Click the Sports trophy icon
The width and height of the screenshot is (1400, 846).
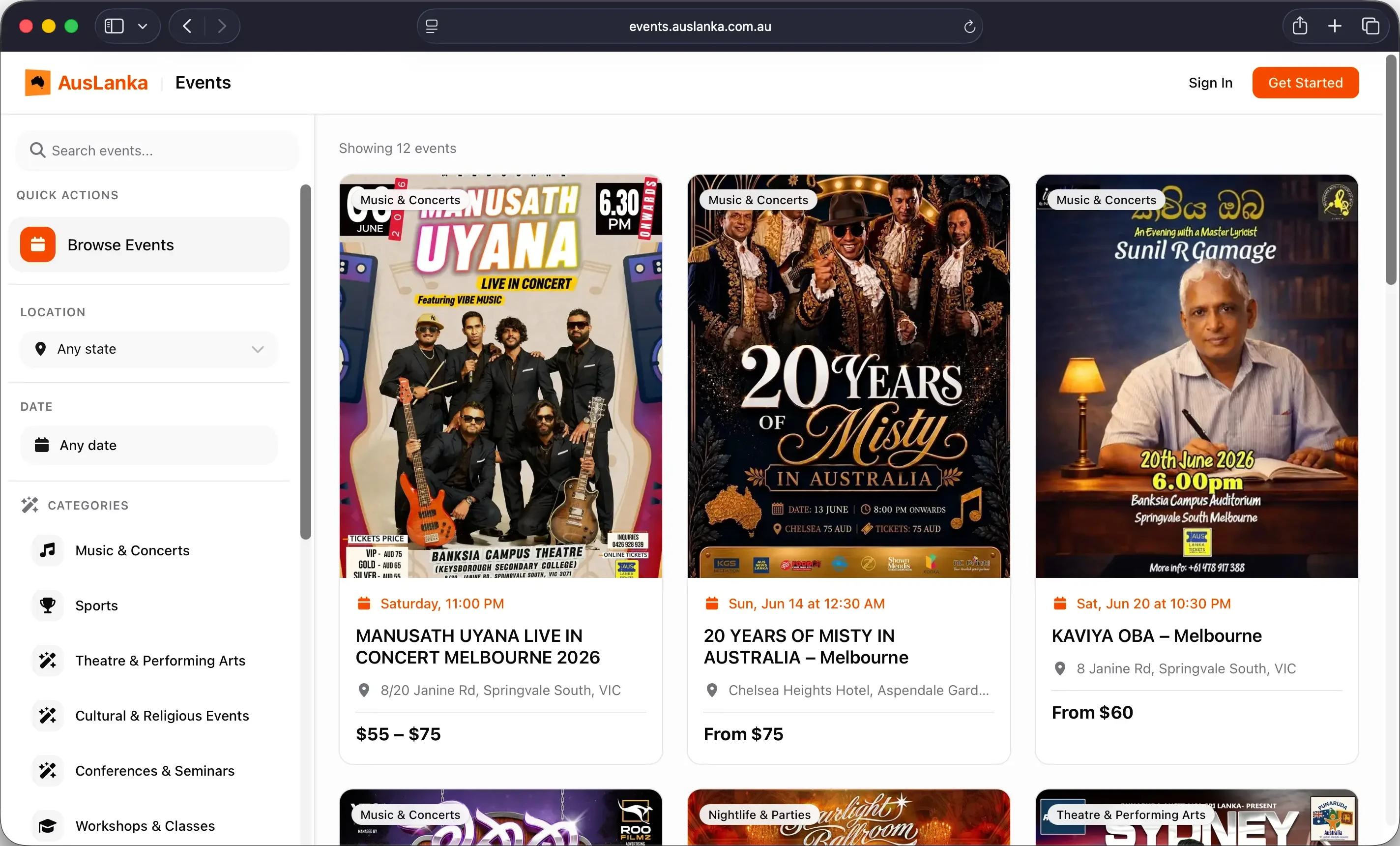[x=48, y=605]
